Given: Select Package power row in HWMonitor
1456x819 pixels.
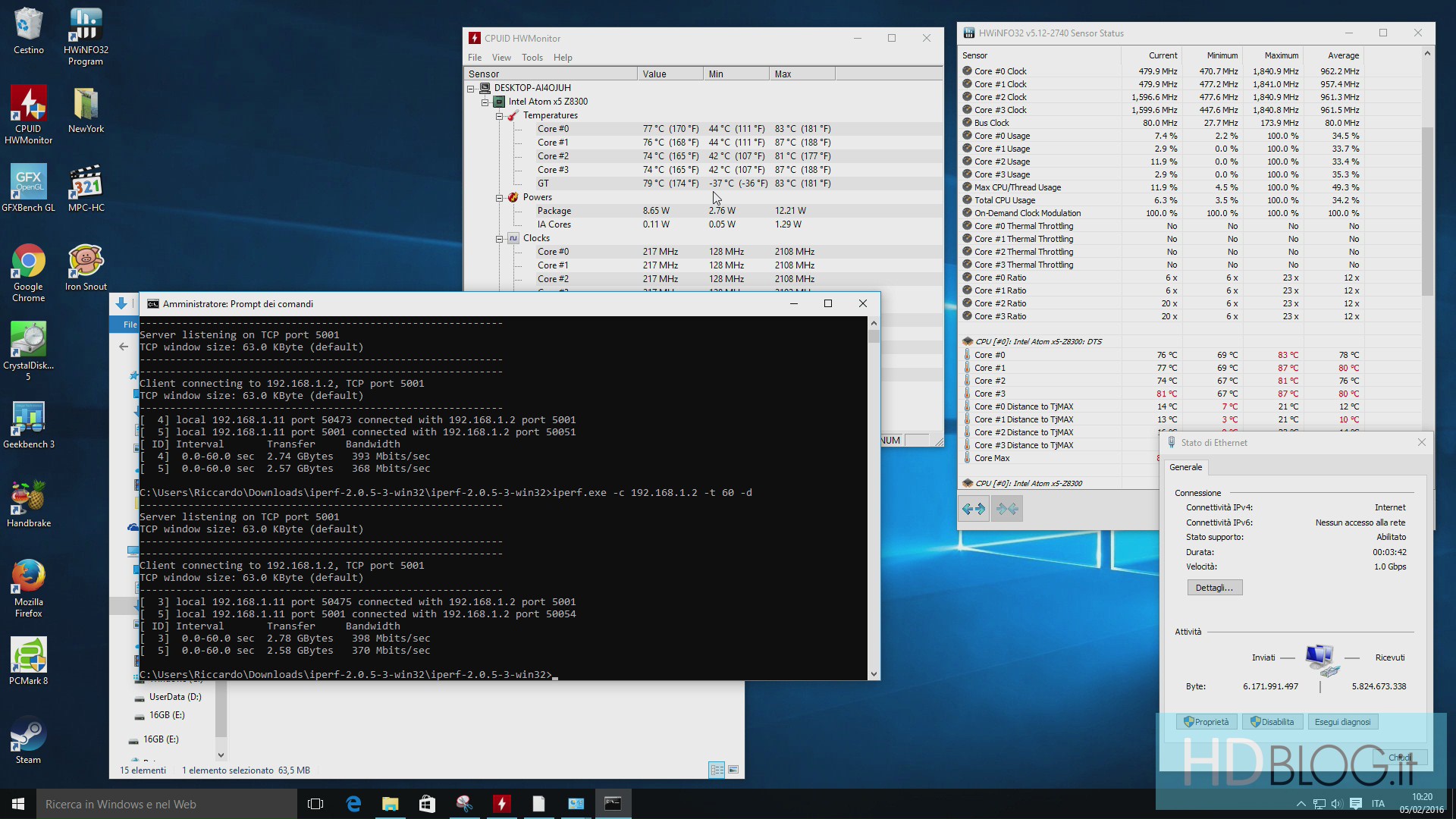Looking at the screenshot, I should (x=702, y=211).
